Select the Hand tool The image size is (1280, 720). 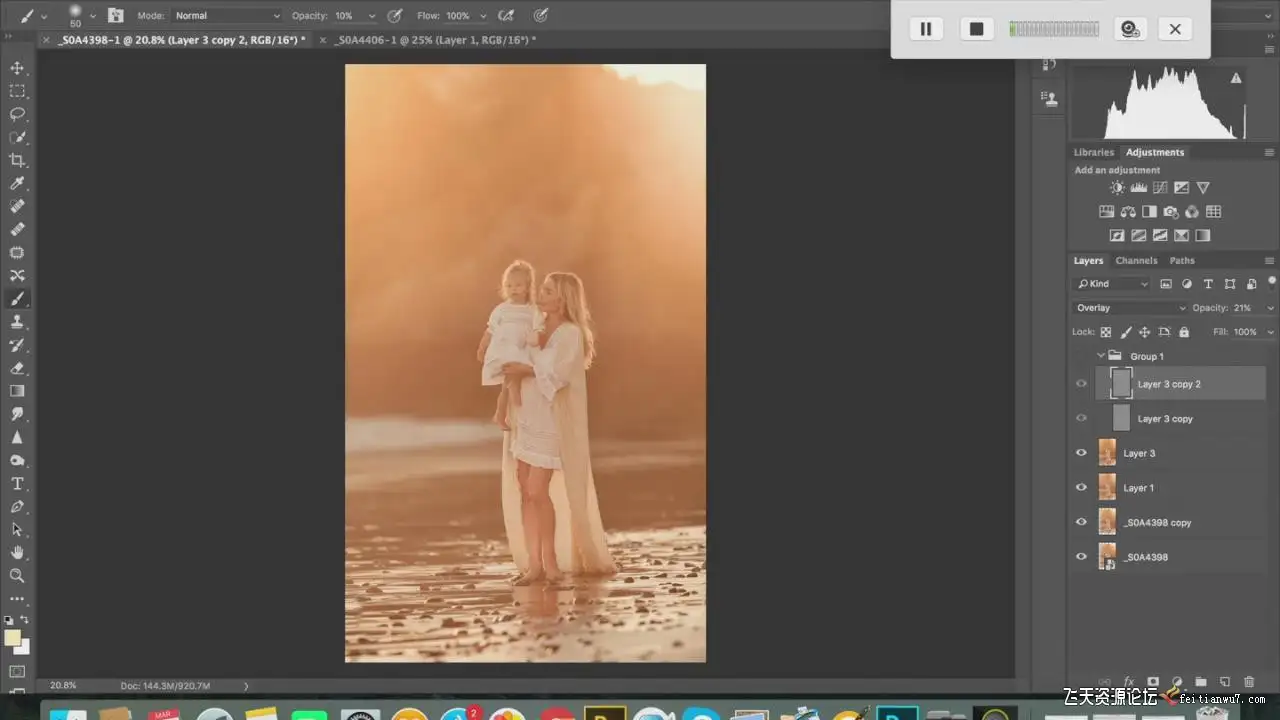(17, 552)
